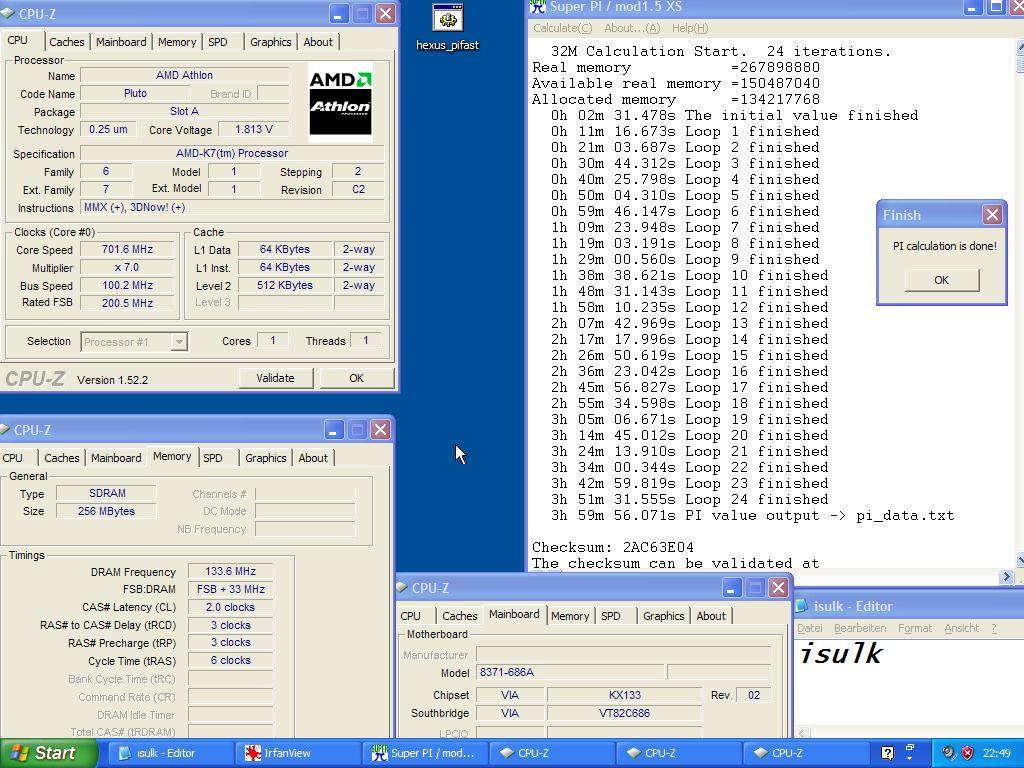Click the first CPU-Z taskbar button

[x=550, y=753]
